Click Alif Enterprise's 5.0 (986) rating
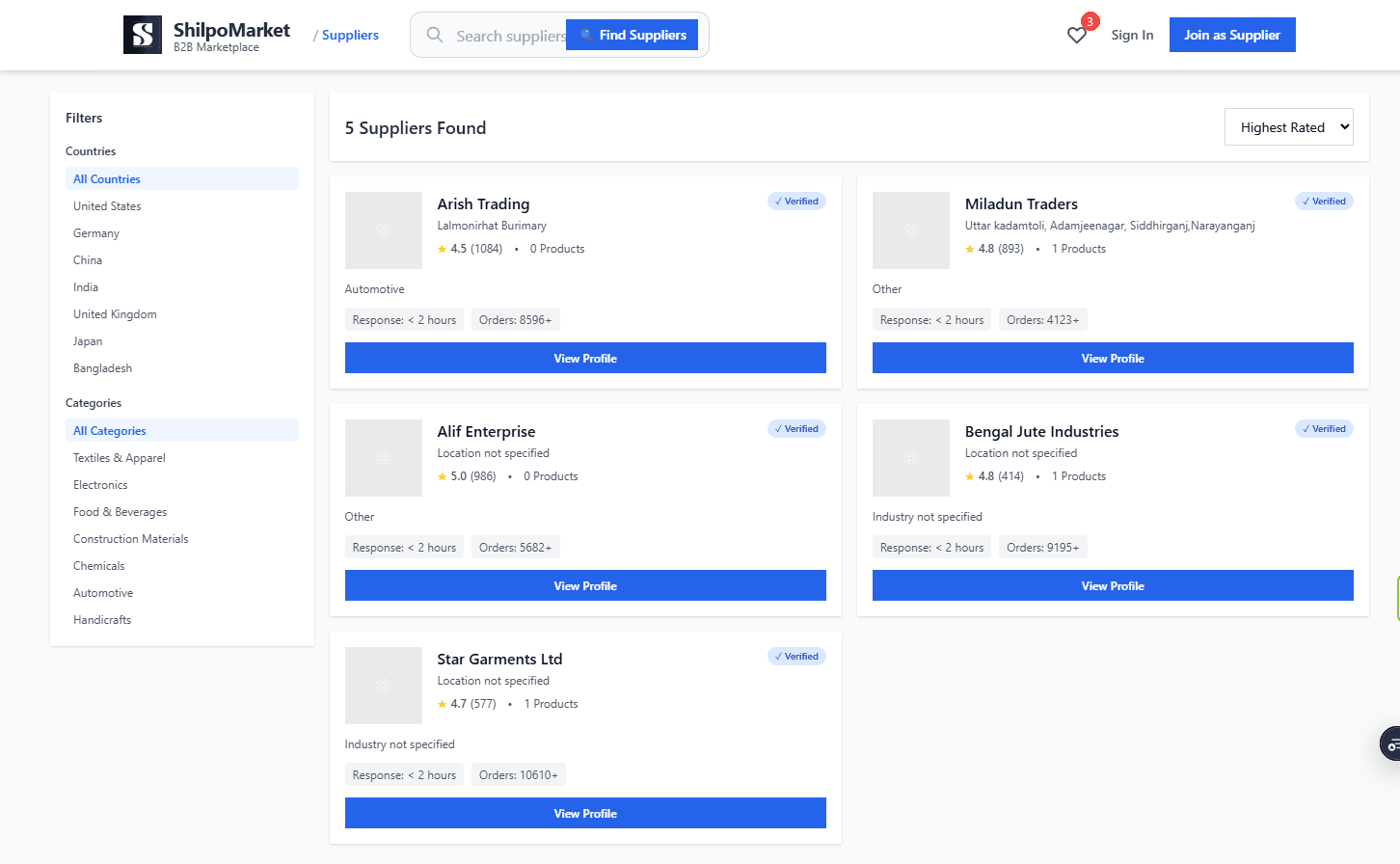The image size is (1400, 864). 467,475
